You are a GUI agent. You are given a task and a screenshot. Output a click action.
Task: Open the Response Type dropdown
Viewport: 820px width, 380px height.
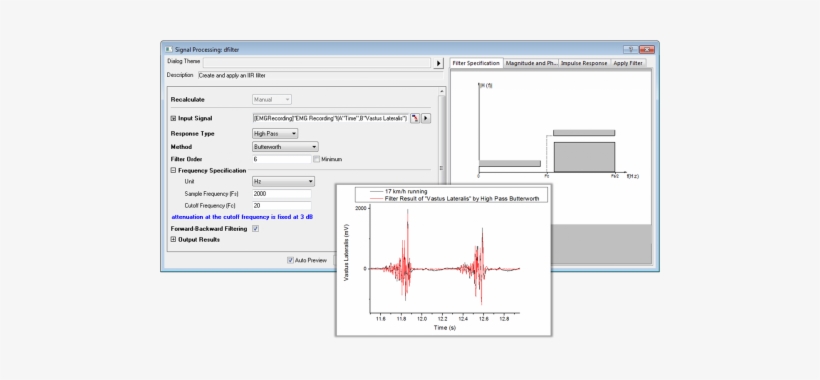[x=275, y=134]
